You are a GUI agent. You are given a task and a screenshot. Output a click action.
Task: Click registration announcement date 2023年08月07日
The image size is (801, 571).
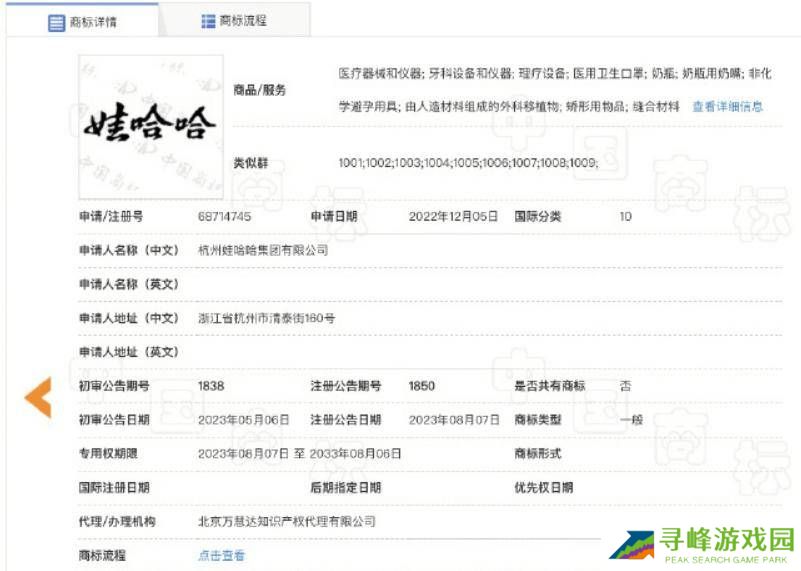[x=454, y=420]
